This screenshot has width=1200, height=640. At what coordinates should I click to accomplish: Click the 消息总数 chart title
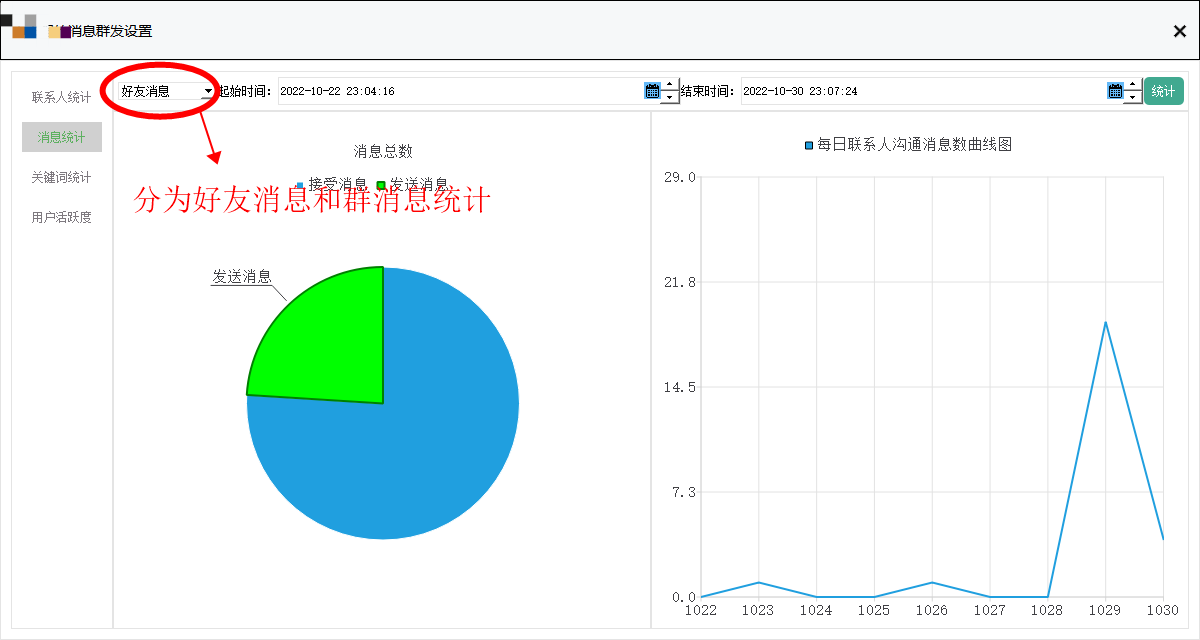(x=383, y=152)
